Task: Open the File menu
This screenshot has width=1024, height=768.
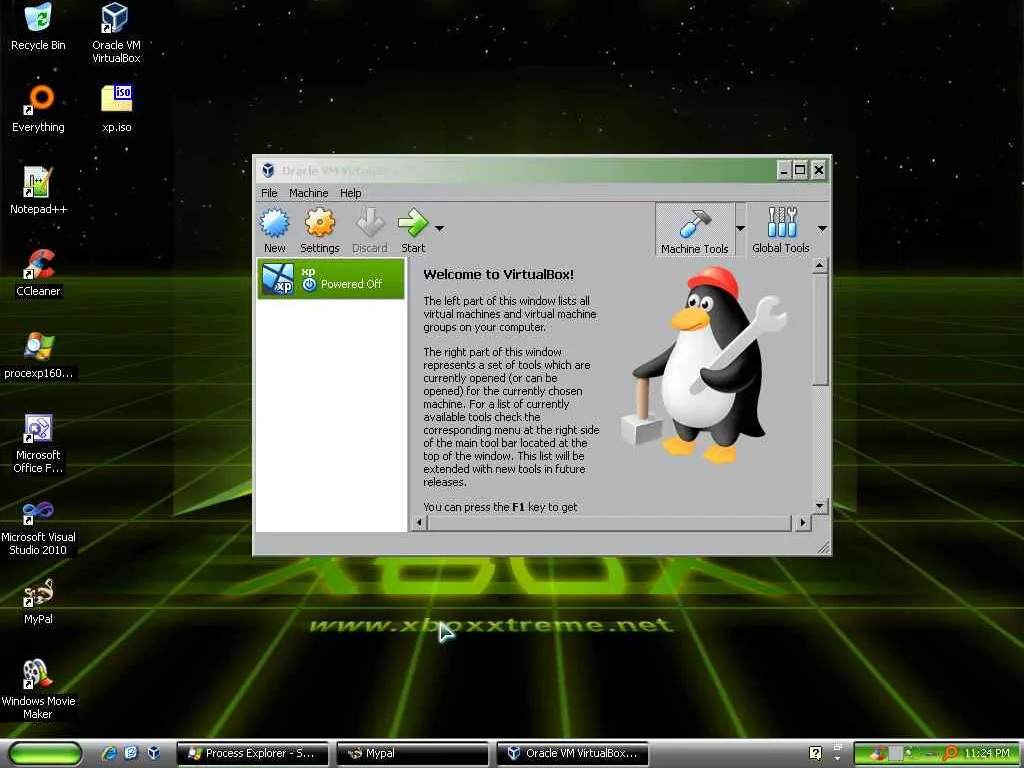Action: (269, 193)
